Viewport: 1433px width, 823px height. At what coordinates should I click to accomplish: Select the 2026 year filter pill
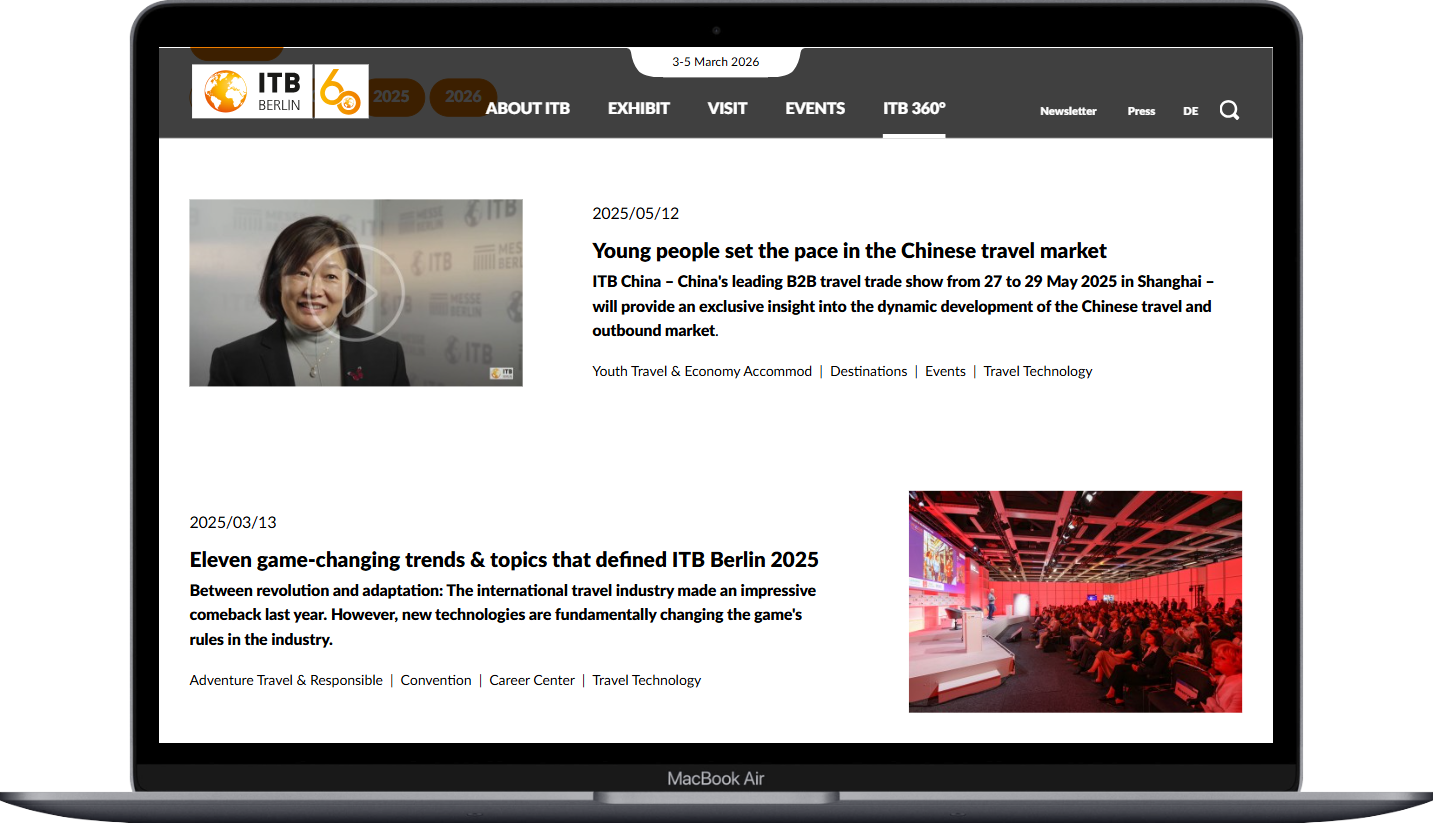coord(463,97)
